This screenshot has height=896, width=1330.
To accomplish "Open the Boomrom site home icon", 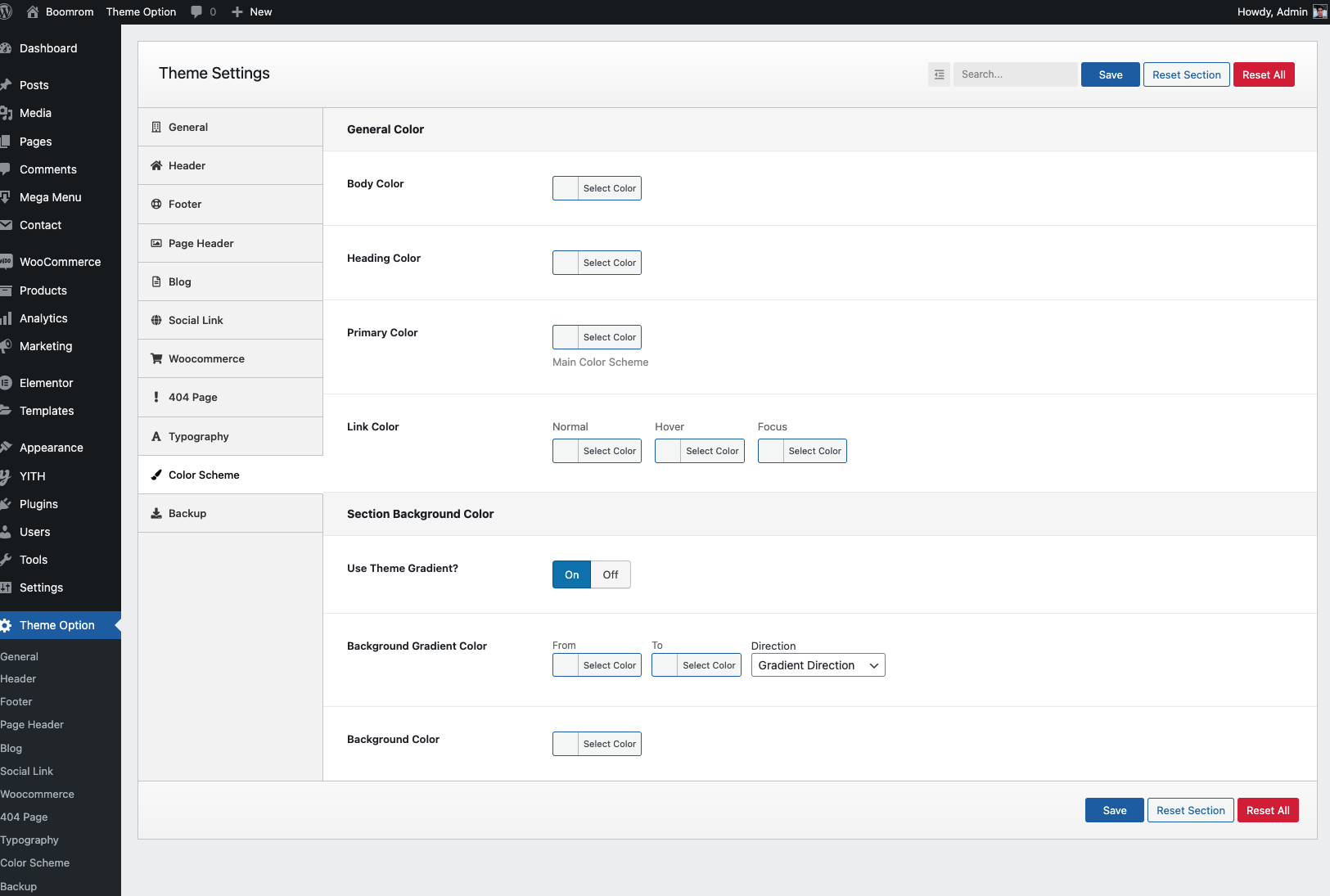I will coord(33,11).
